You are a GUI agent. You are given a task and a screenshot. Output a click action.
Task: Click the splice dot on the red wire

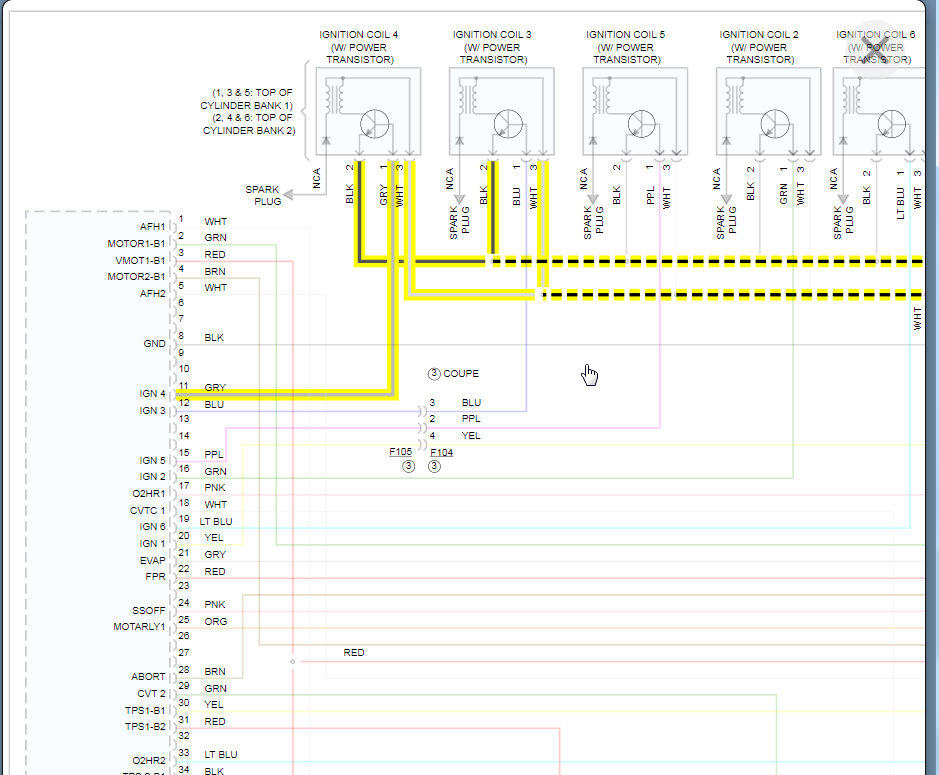292,661
